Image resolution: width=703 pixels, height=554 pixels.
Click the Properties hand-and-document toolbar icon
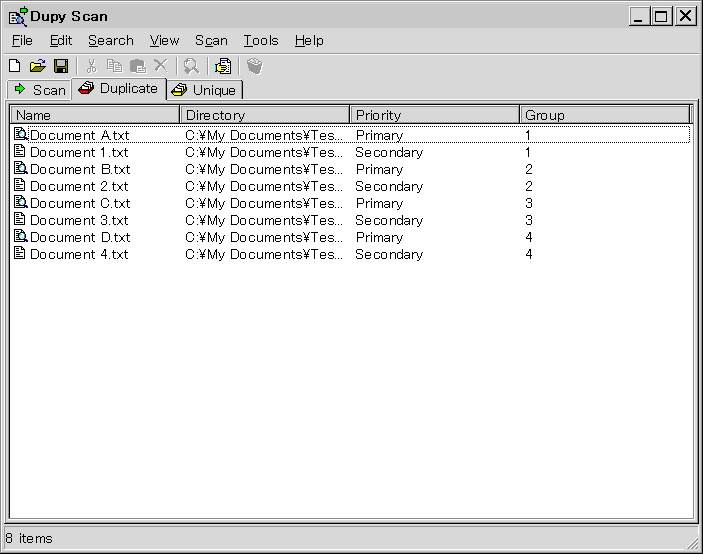pos(223,66)
